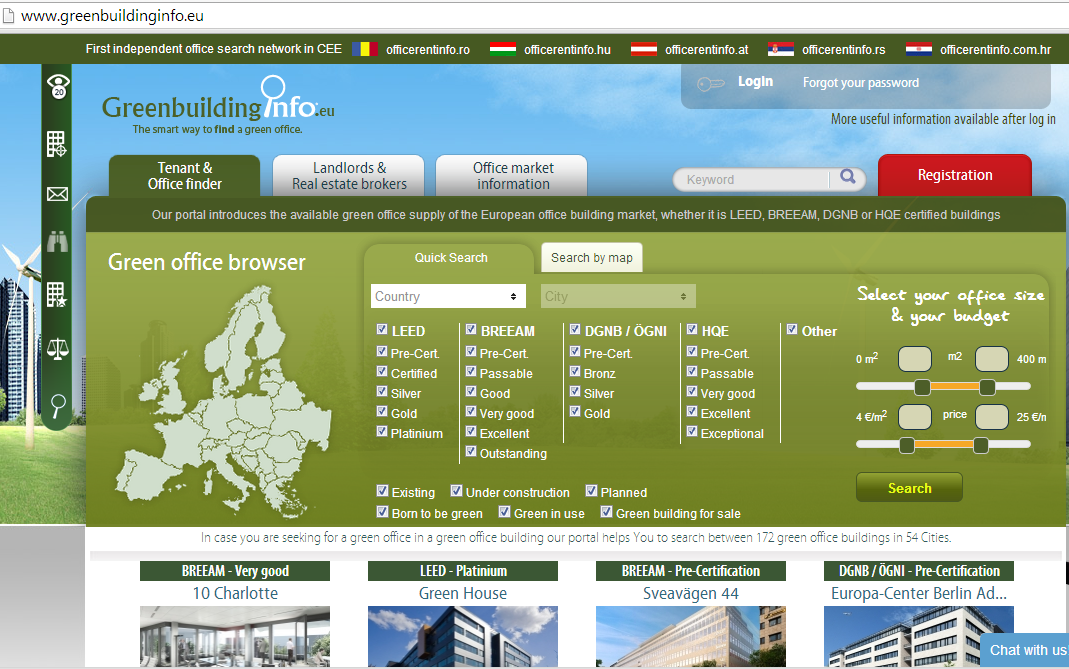Click the right price slider handle
Screen dimensions: 1069x669
[980, 445]
